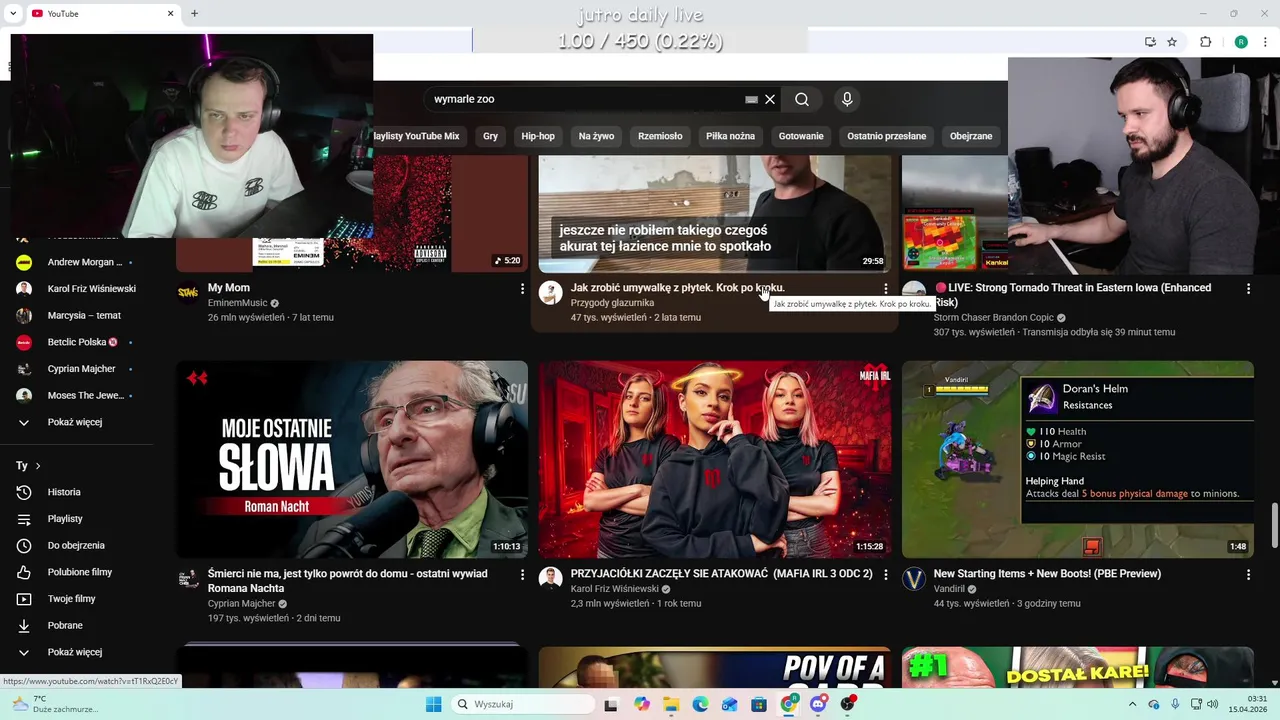
Task: Click into the YouTube search input field
Action: (x=585, y=99)
